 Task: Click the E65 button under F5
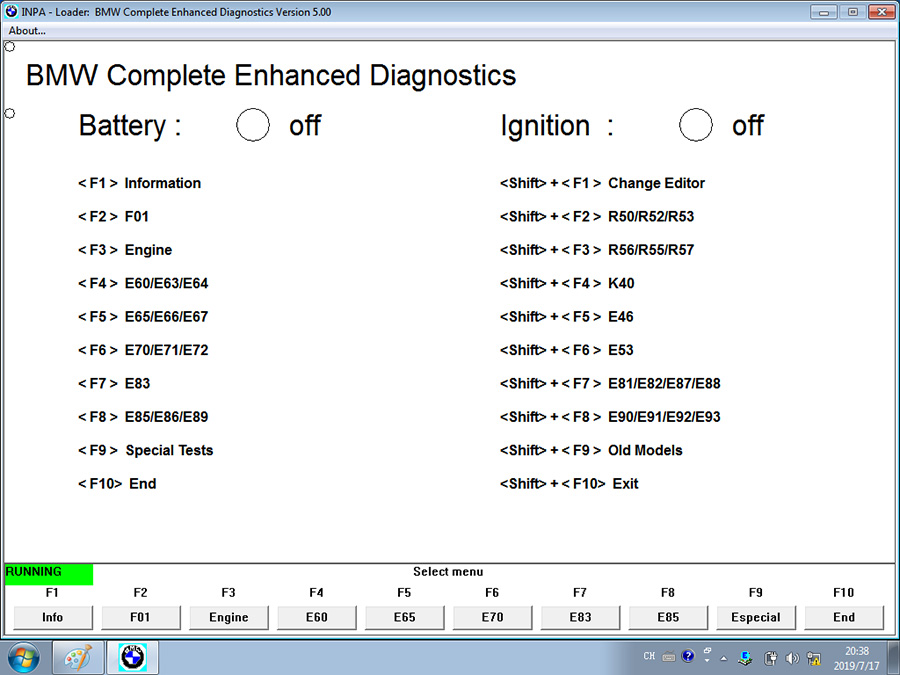(x=404, y=618)
